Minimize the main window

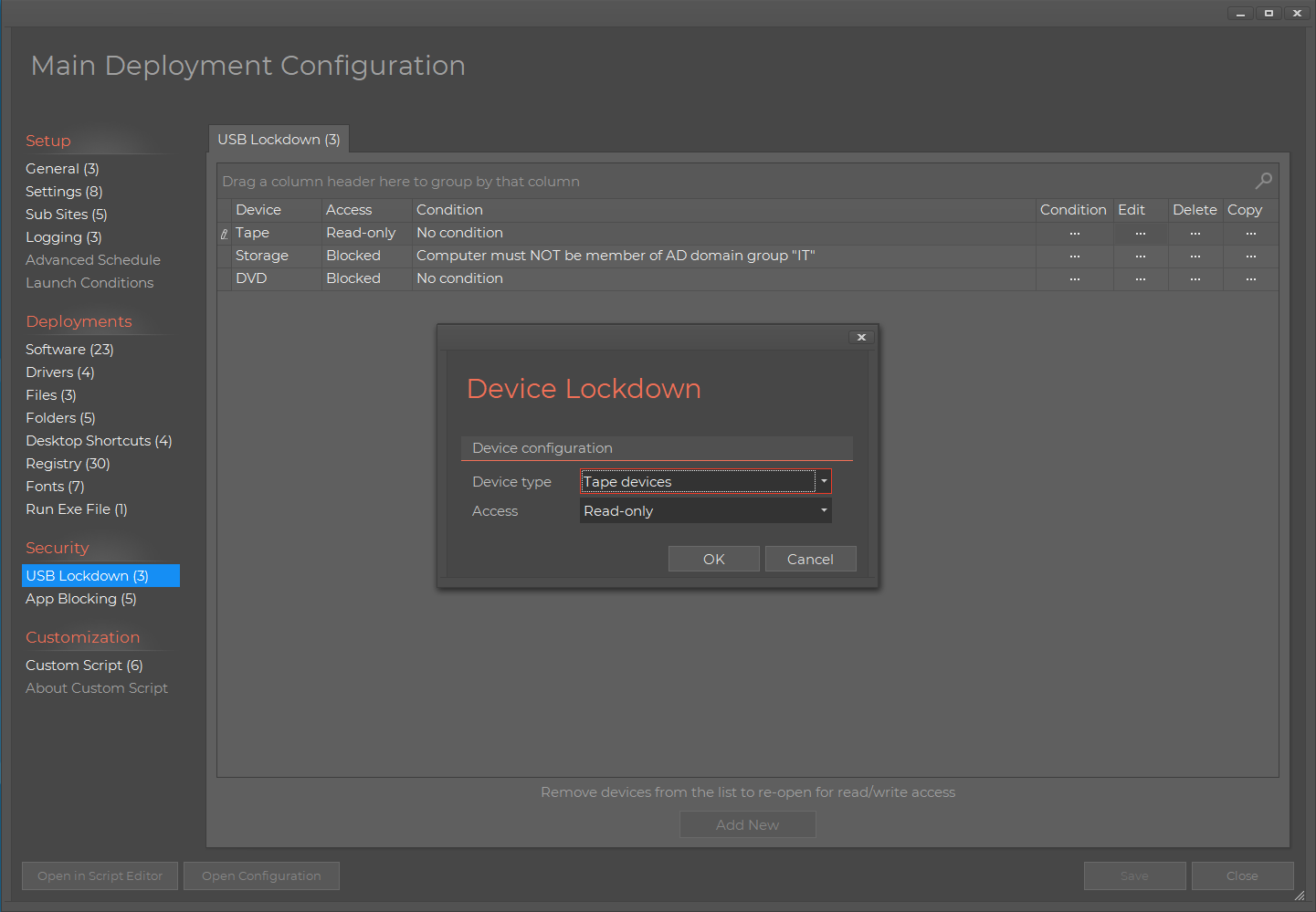tap(1240, 13)
